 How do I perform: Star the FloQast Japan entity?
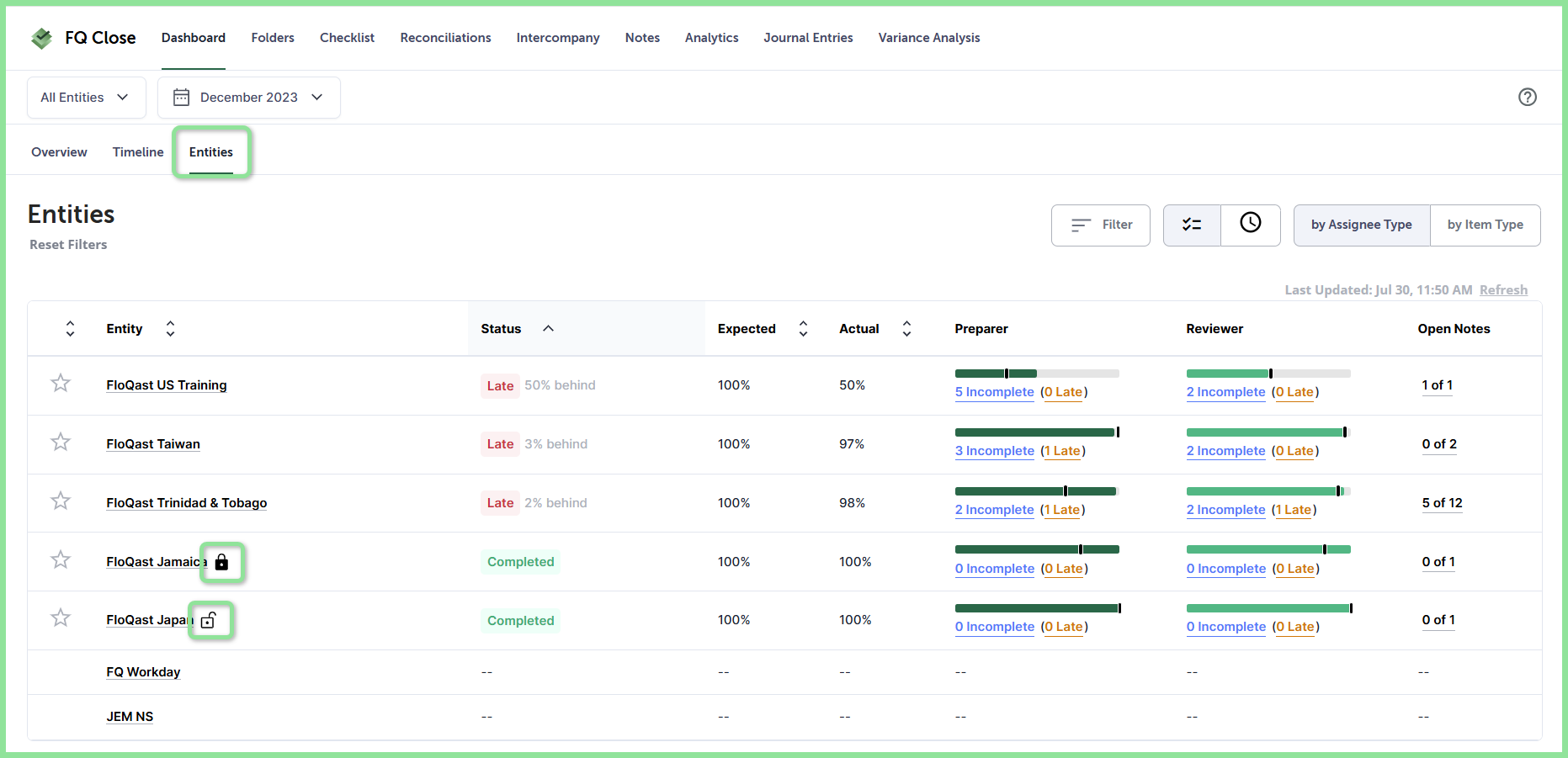(61, 618)
